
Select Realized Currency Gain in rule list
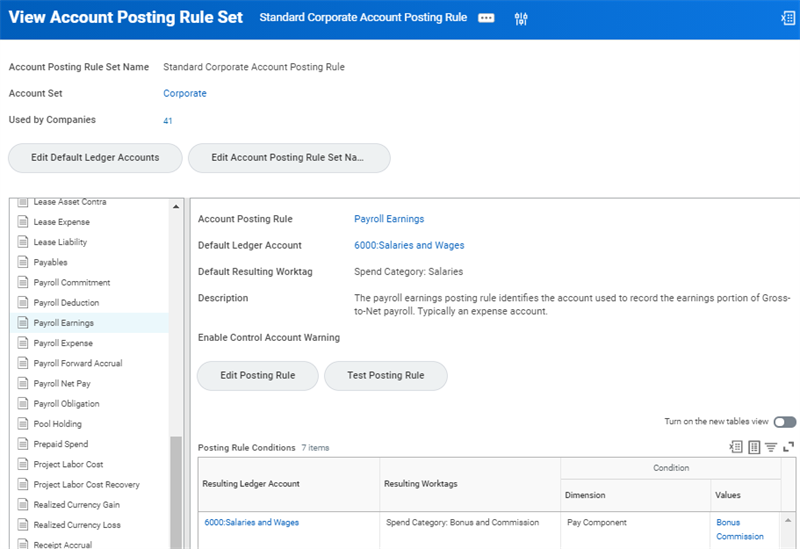pos(77,505)
